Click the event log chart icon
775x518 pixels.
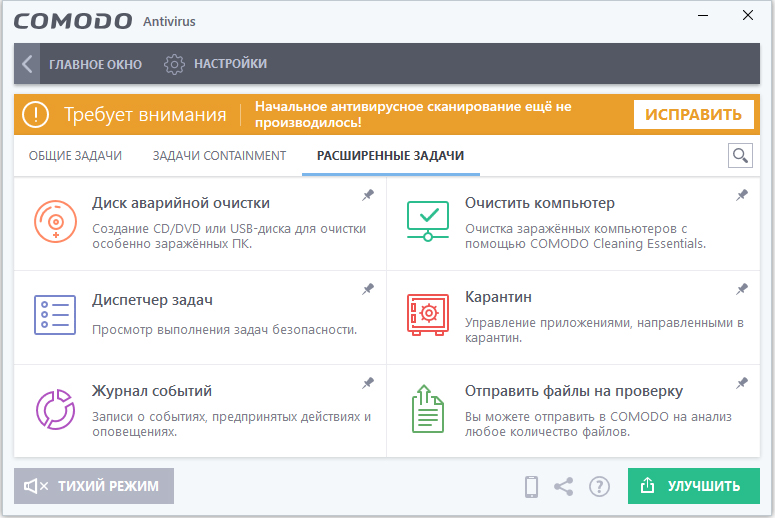[55, 409]
